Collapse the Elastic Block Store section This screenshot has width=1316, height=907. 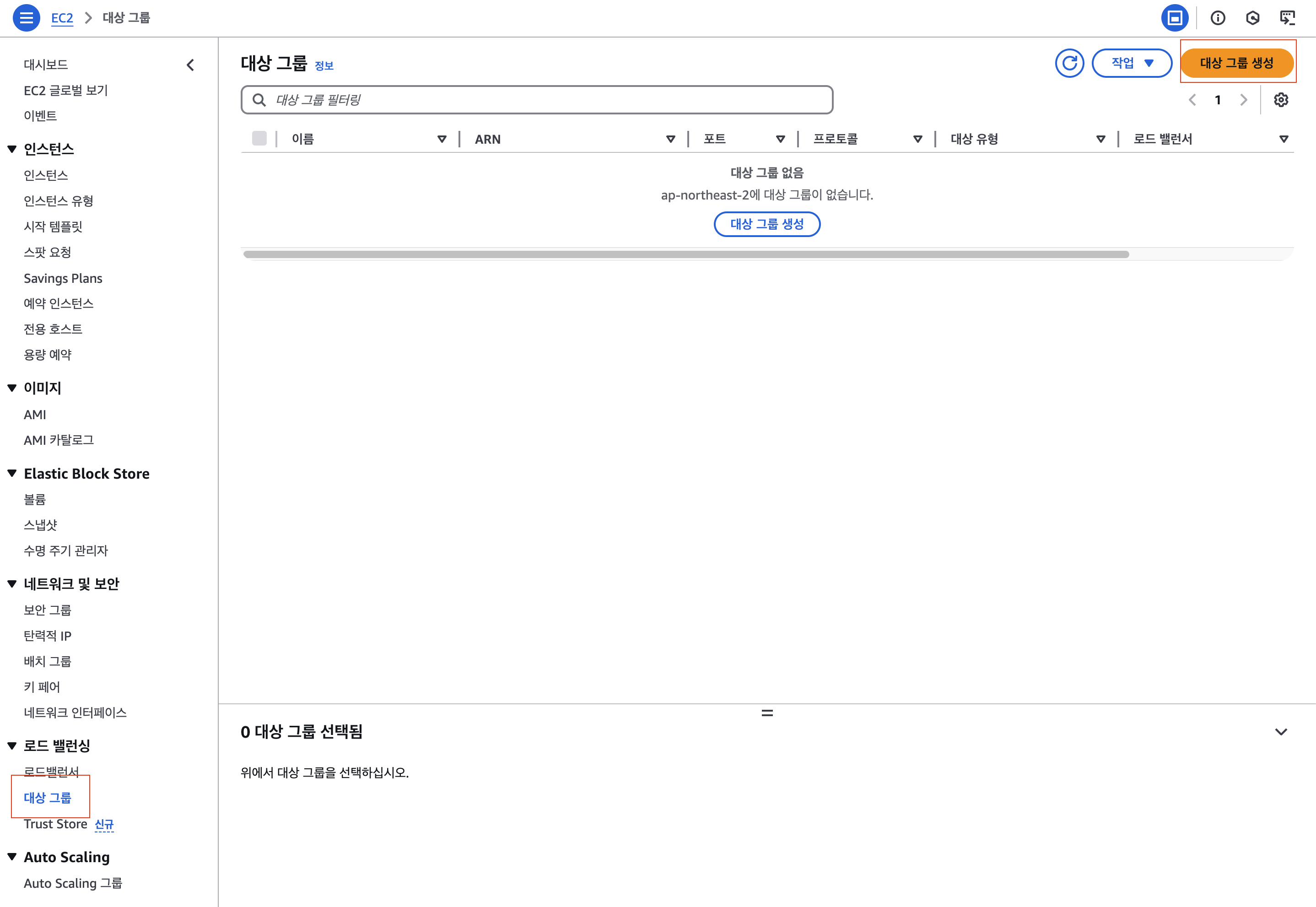12,473
